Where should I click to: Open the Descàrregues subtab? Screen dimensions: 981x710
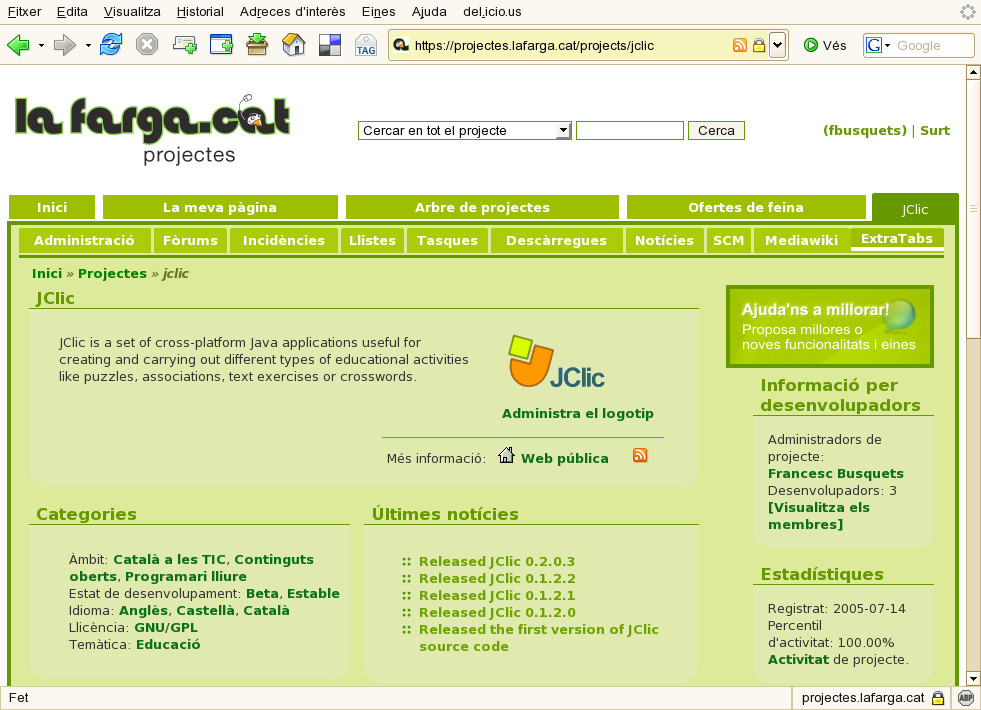556,240
